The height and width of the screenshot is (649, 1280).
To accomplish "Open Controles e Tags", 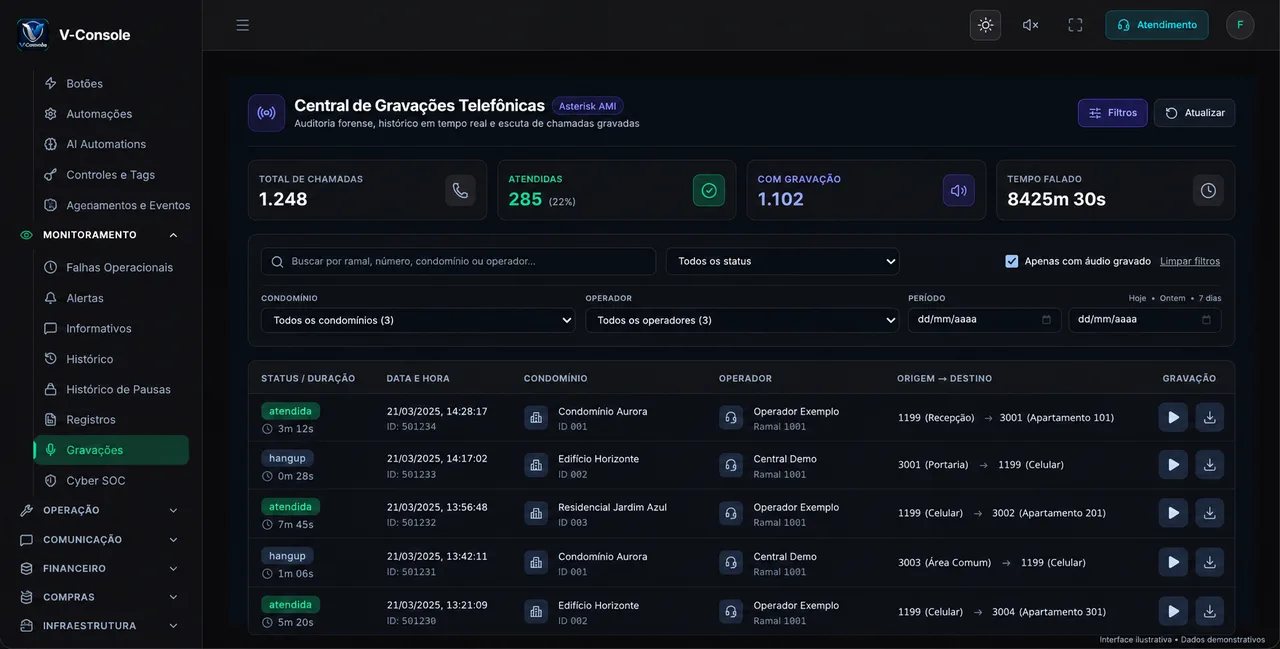I will (111, 175).
